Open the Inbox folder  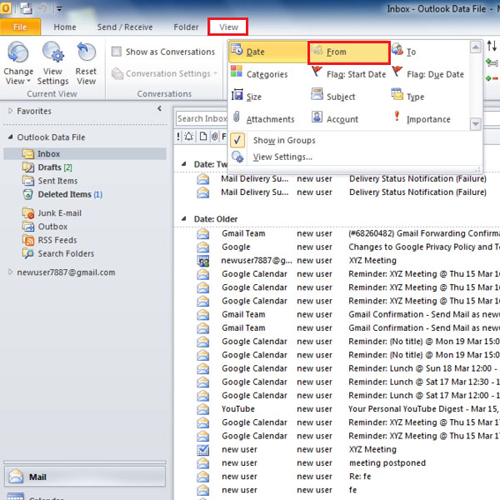pyautogui.click(x=85, y=154)
